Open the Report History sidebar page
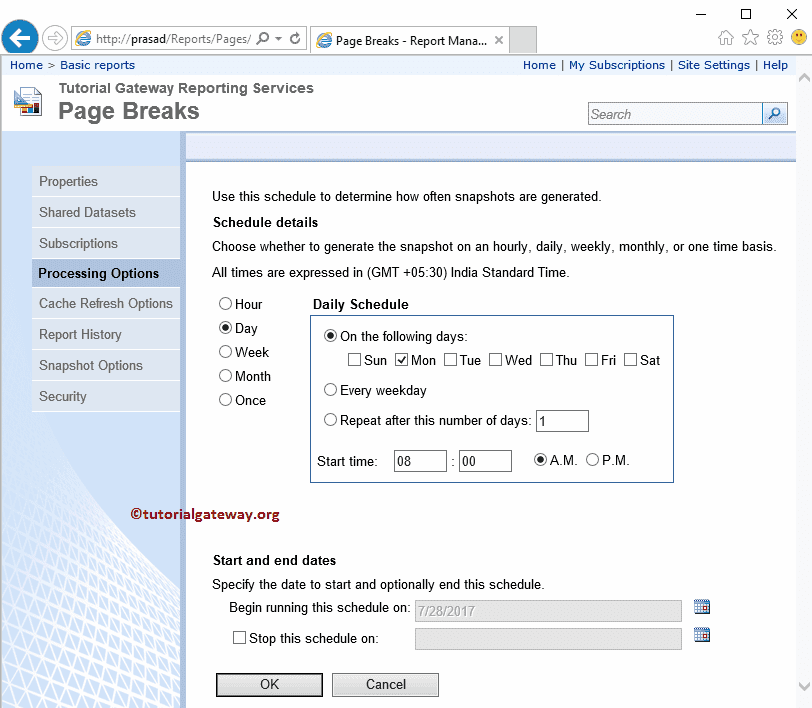 tap(106, 335)
